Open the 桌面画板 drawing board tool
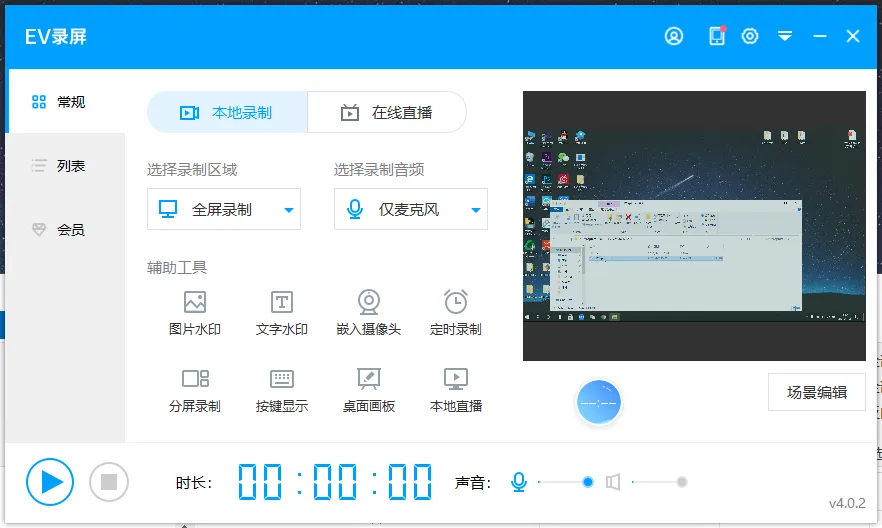Viewport: 882px width, 528px height. point(368,390)
